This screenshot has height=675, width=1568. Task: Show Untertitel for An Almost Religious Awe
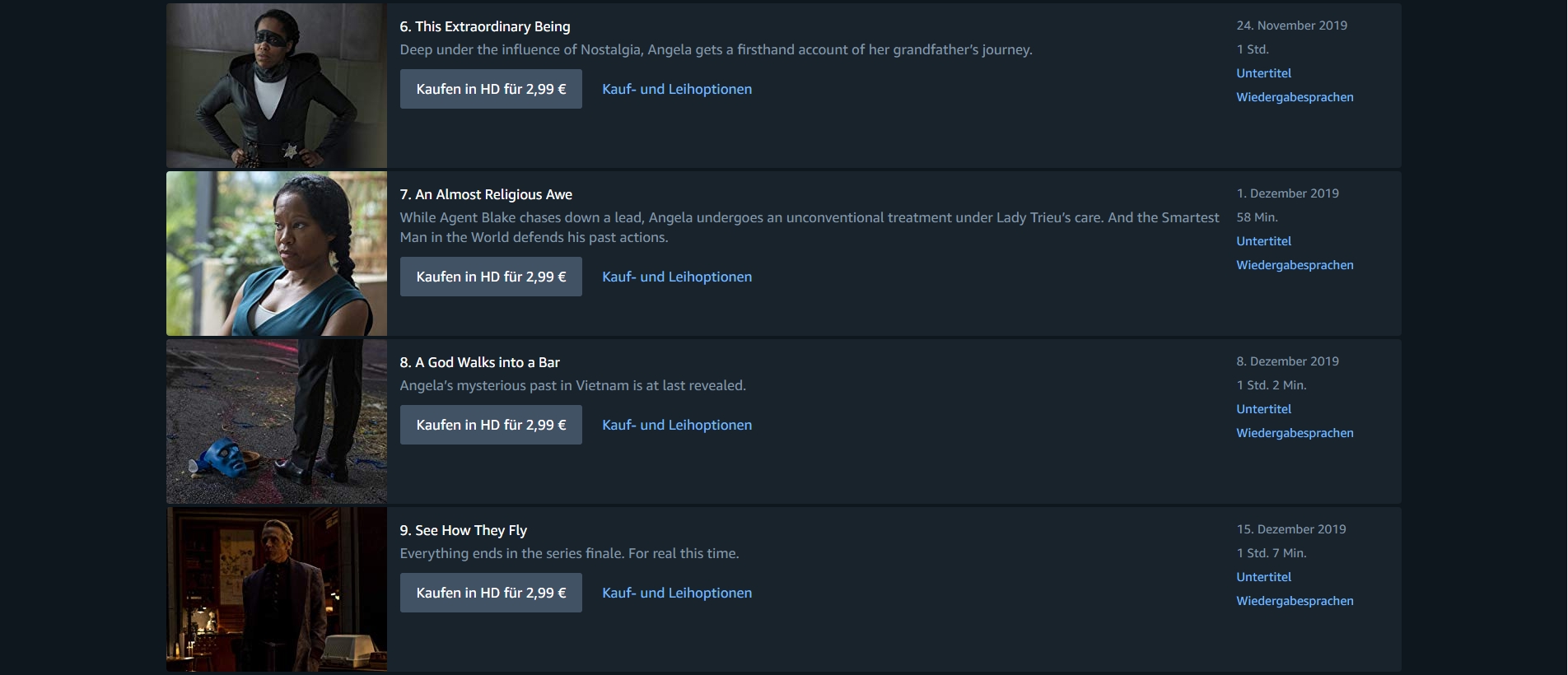pos(1263,241)
